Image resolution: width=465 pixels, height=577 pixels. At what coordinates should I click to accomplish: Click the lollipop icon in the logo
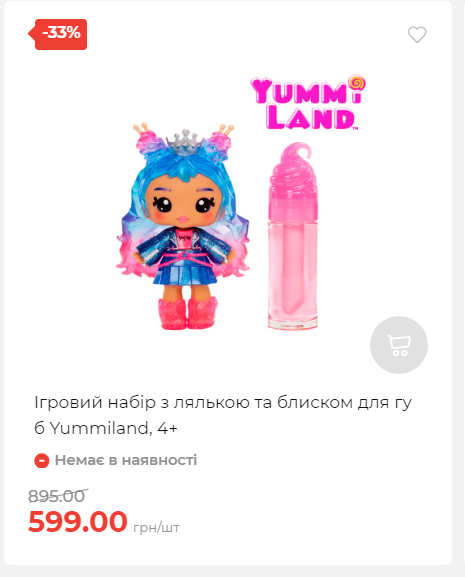coord(357,82)
